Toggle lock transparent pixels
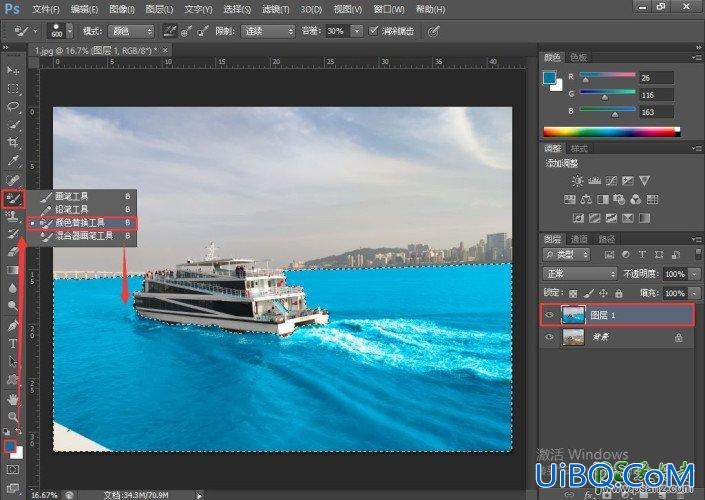 pyautogui.click(x=573, y=294)
